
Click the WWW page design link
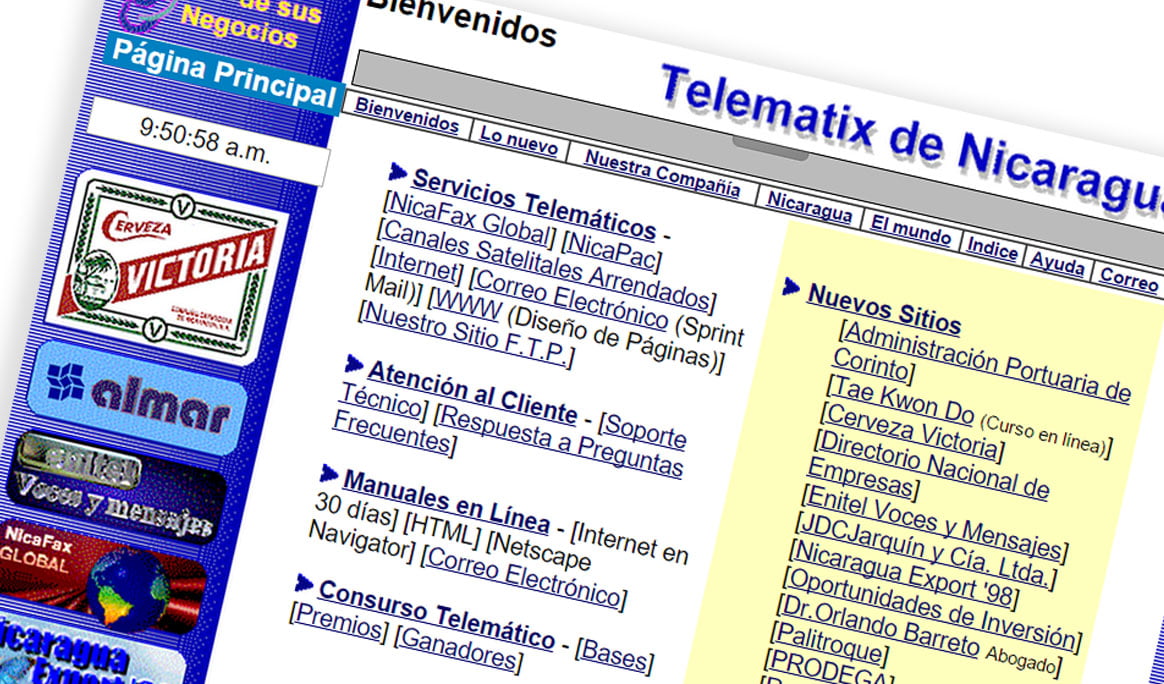coord(466,302)
